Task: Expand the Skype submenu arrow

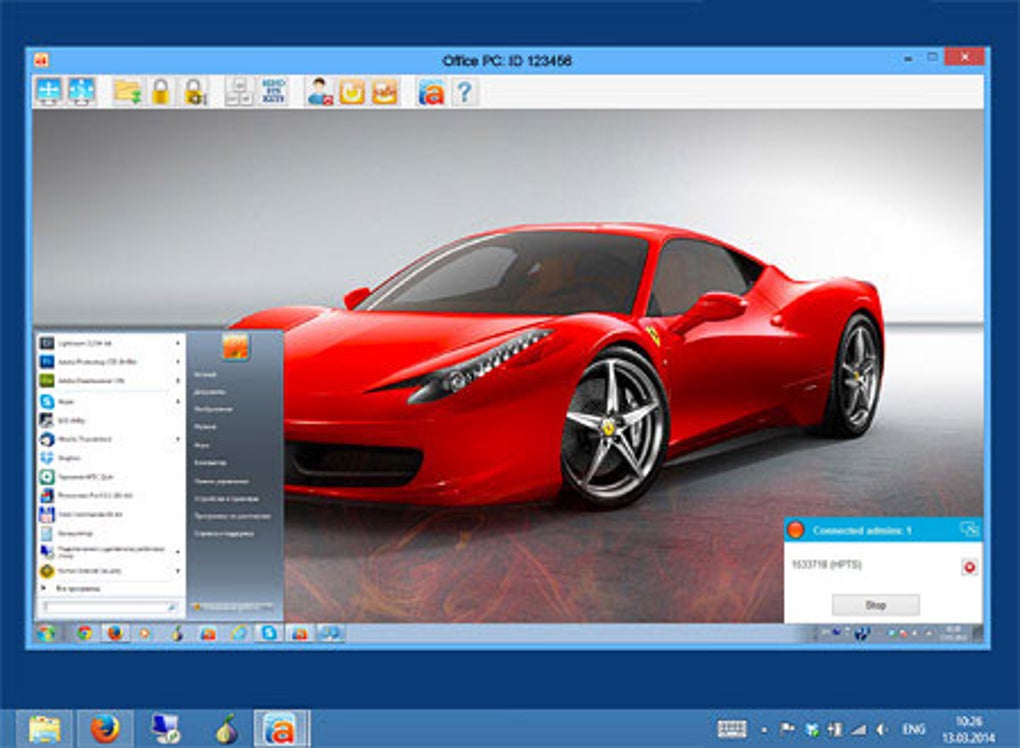Action: click(178, 401)
